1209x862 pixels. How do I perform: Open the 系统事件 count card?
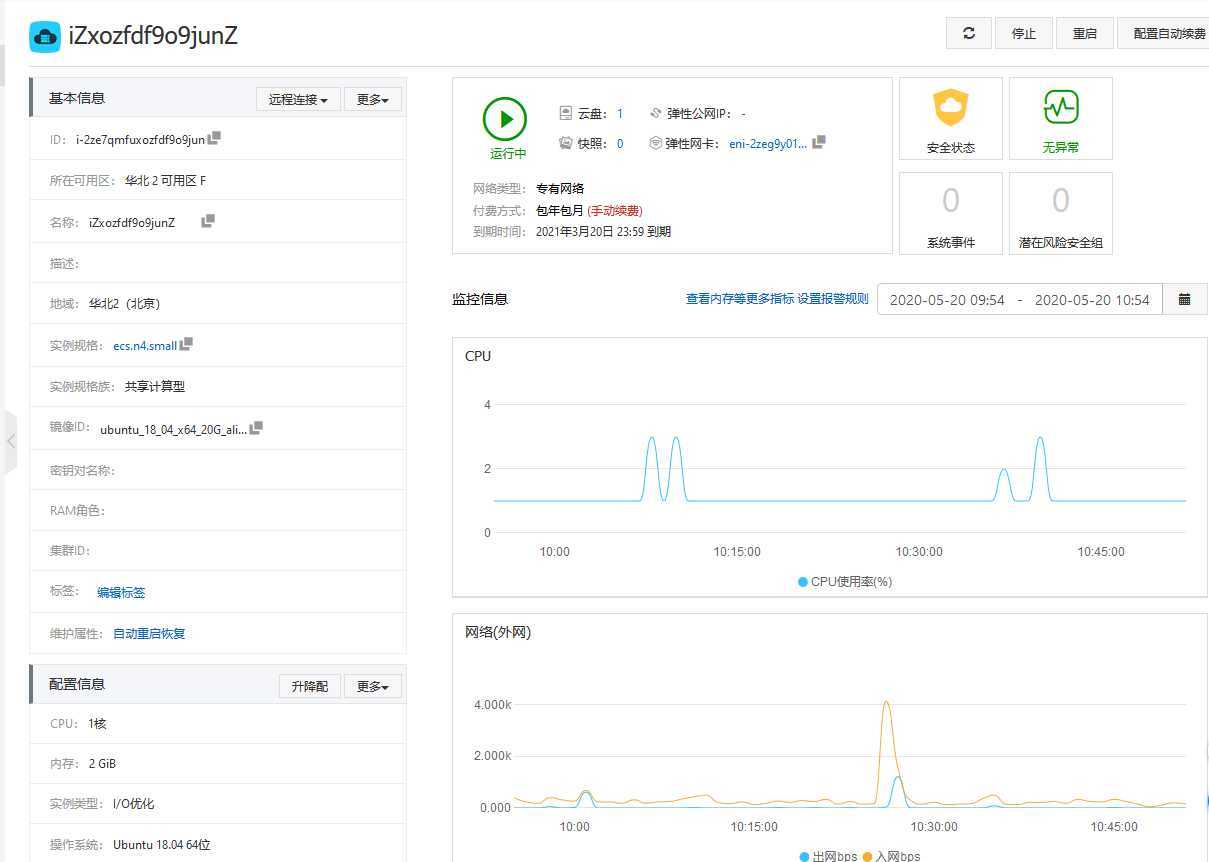[x=951, y=213]
